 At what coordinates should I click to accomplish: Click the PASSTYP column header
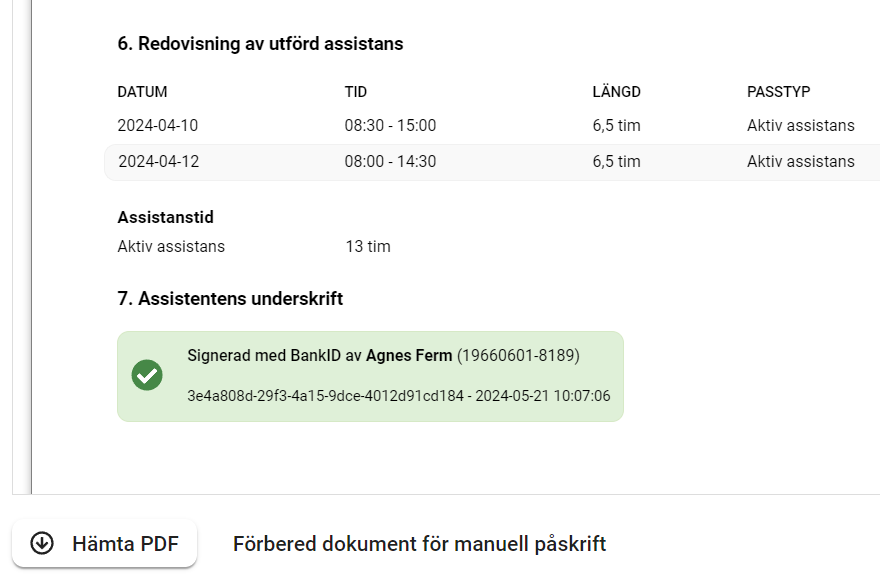click(x=781, y=91)
